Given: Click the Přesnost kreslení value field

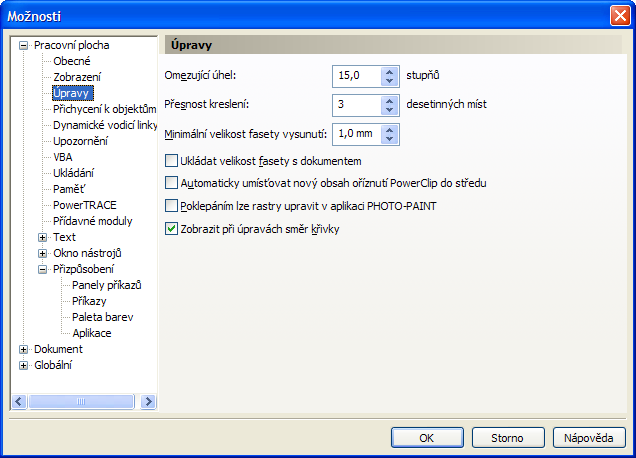Looking at the screenshot, I should [x=357, y=105].
